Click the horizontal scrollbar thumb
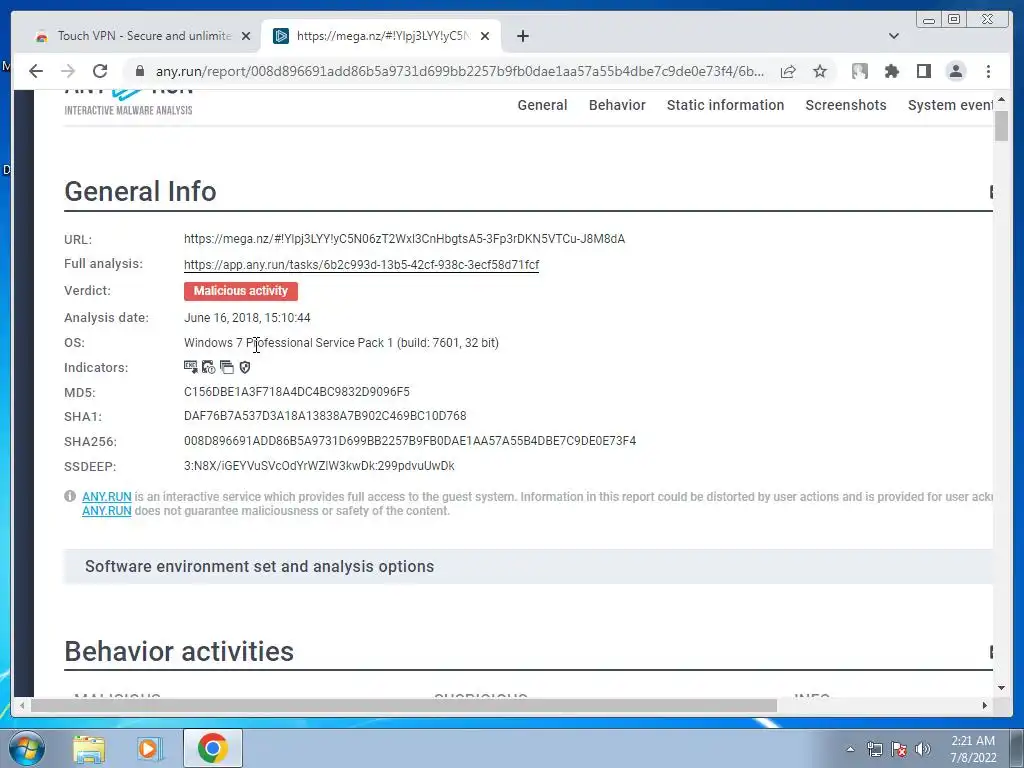 tap(404, 705)
